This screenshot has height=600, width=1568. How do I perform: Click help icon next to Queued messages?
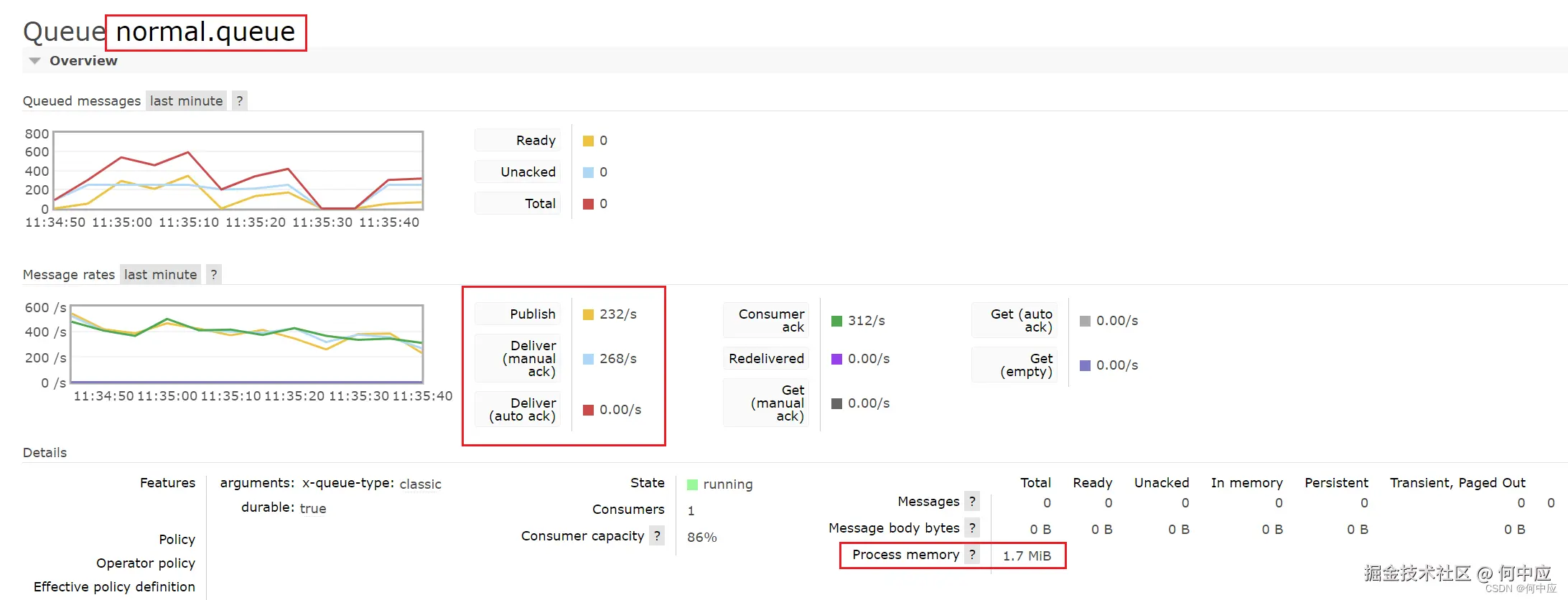240,100
